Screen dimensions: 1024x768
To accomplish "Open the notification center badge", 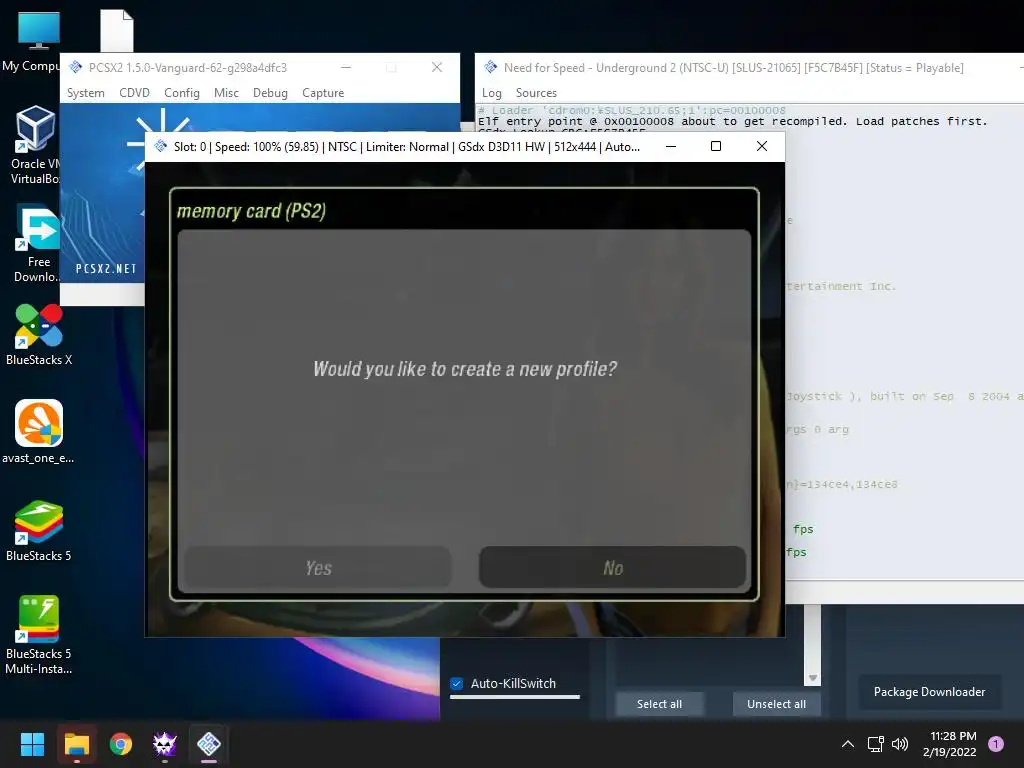I will tap(996, 744).
